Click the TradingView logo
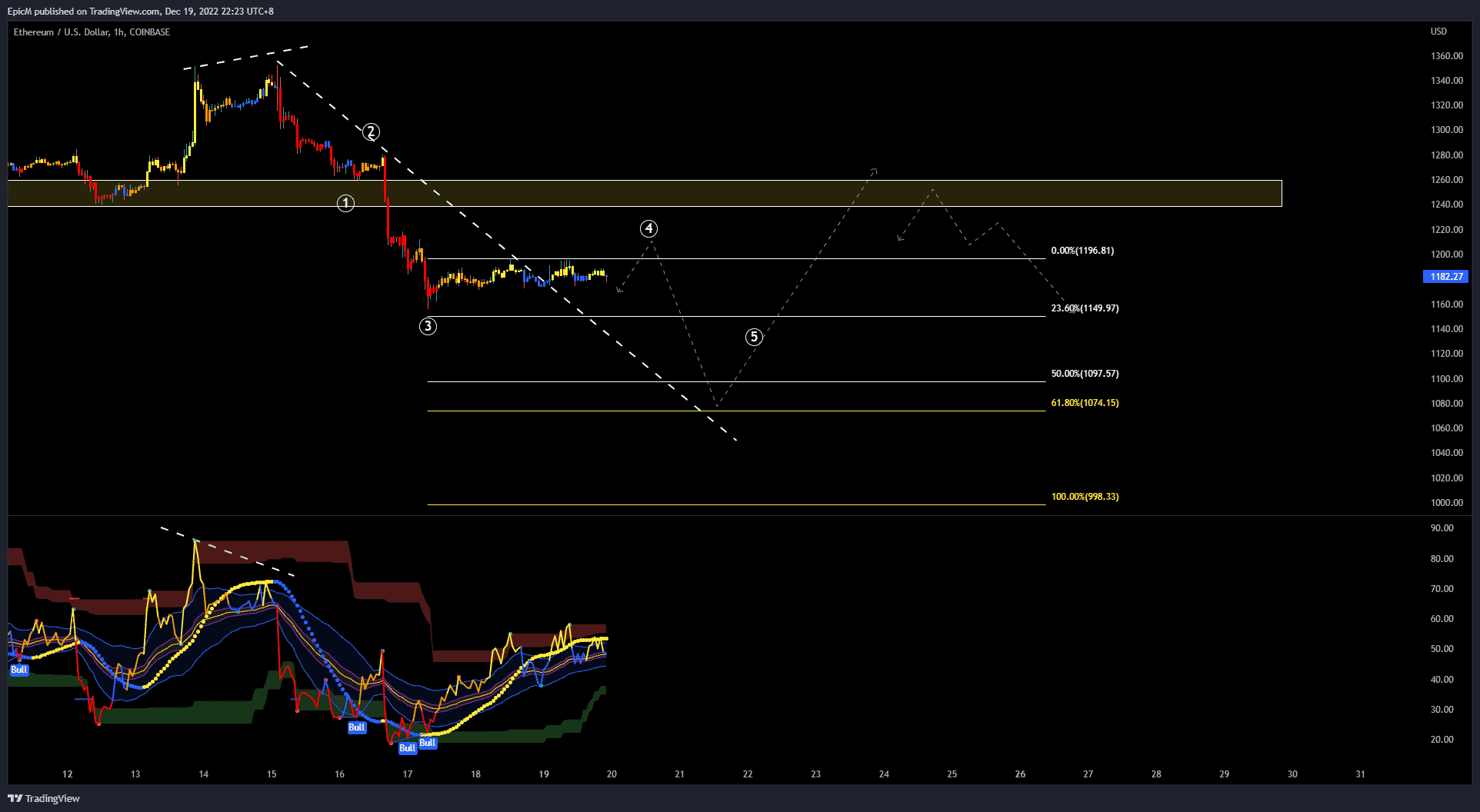This screenshot has height=812, width=1480. (x=42, y=798)
